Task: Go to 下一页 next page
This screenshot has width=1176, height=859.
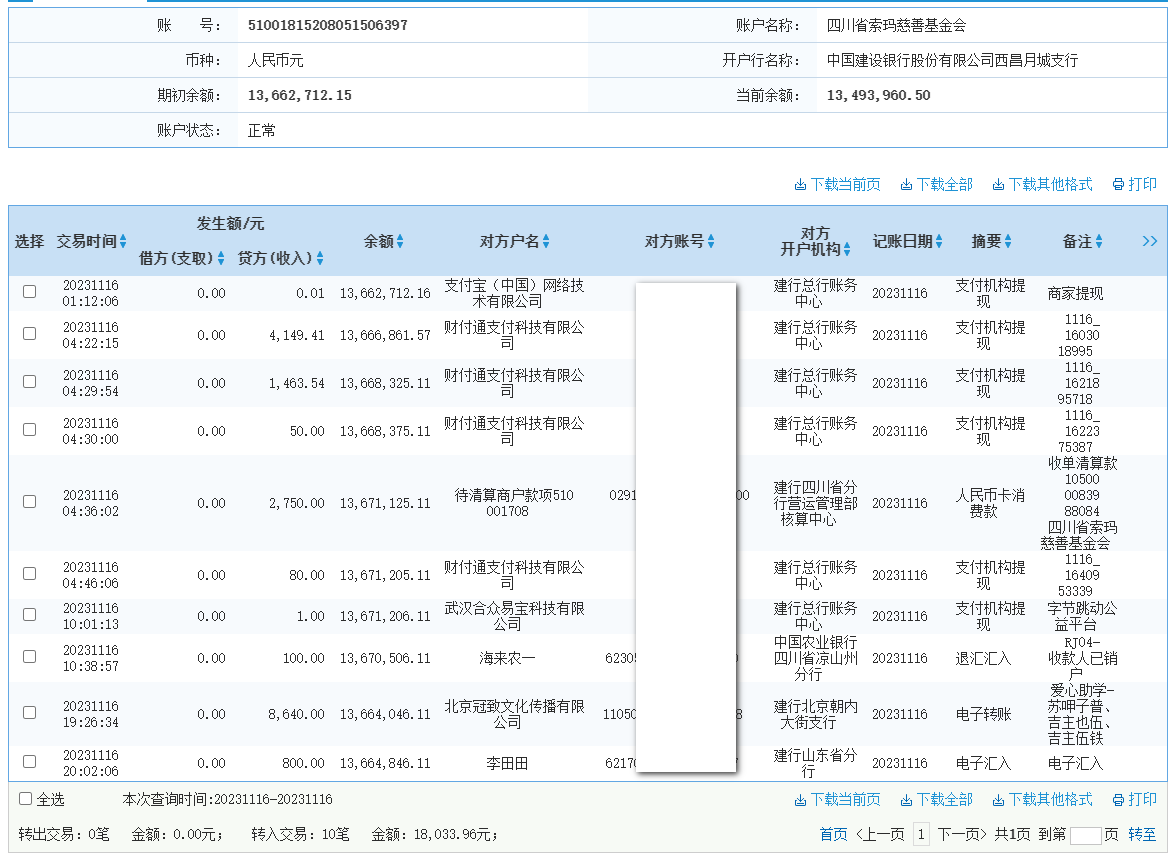Action: pos(962,834)
